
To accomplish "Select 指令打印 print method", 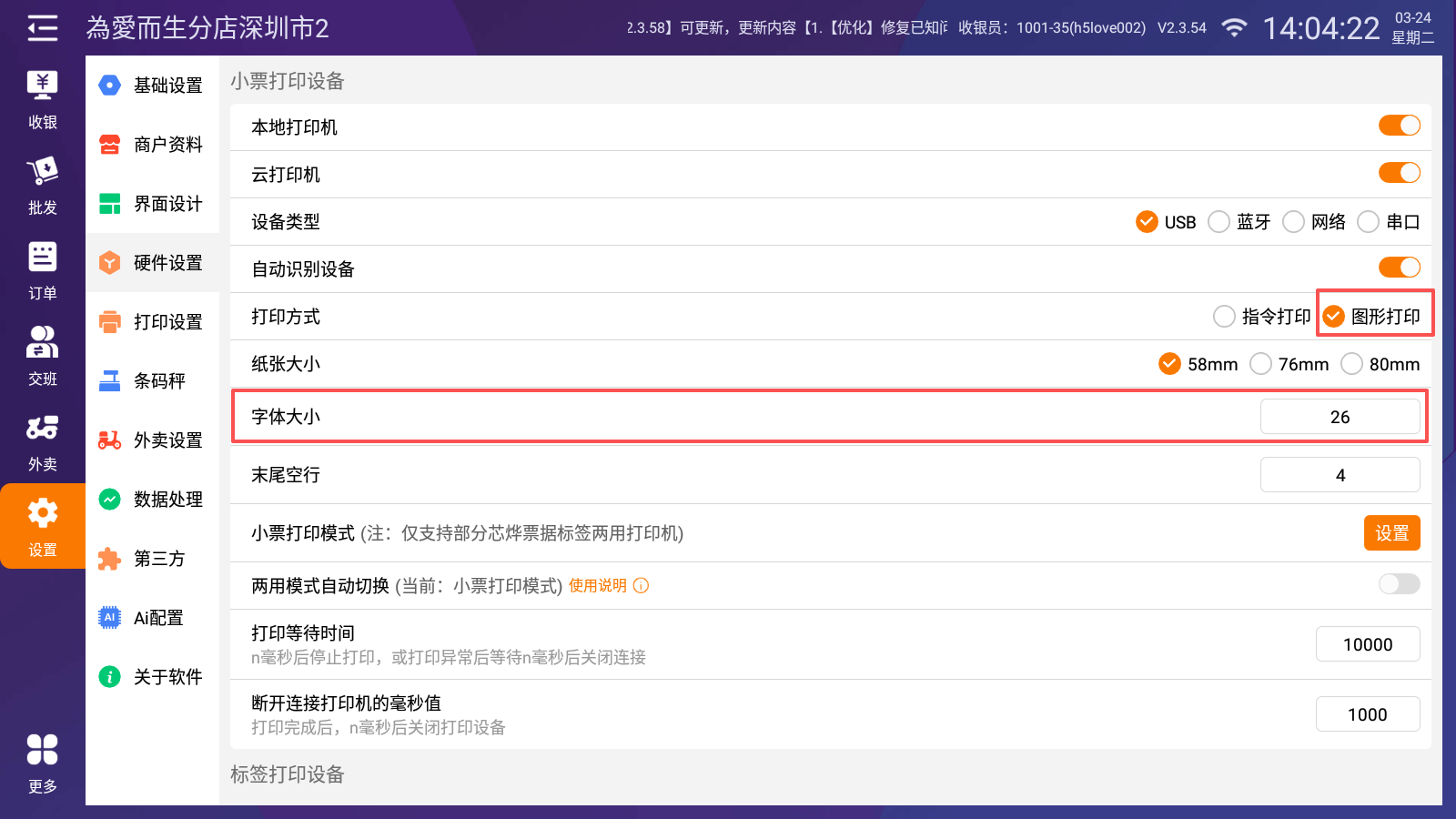I will click(1225, 317).
